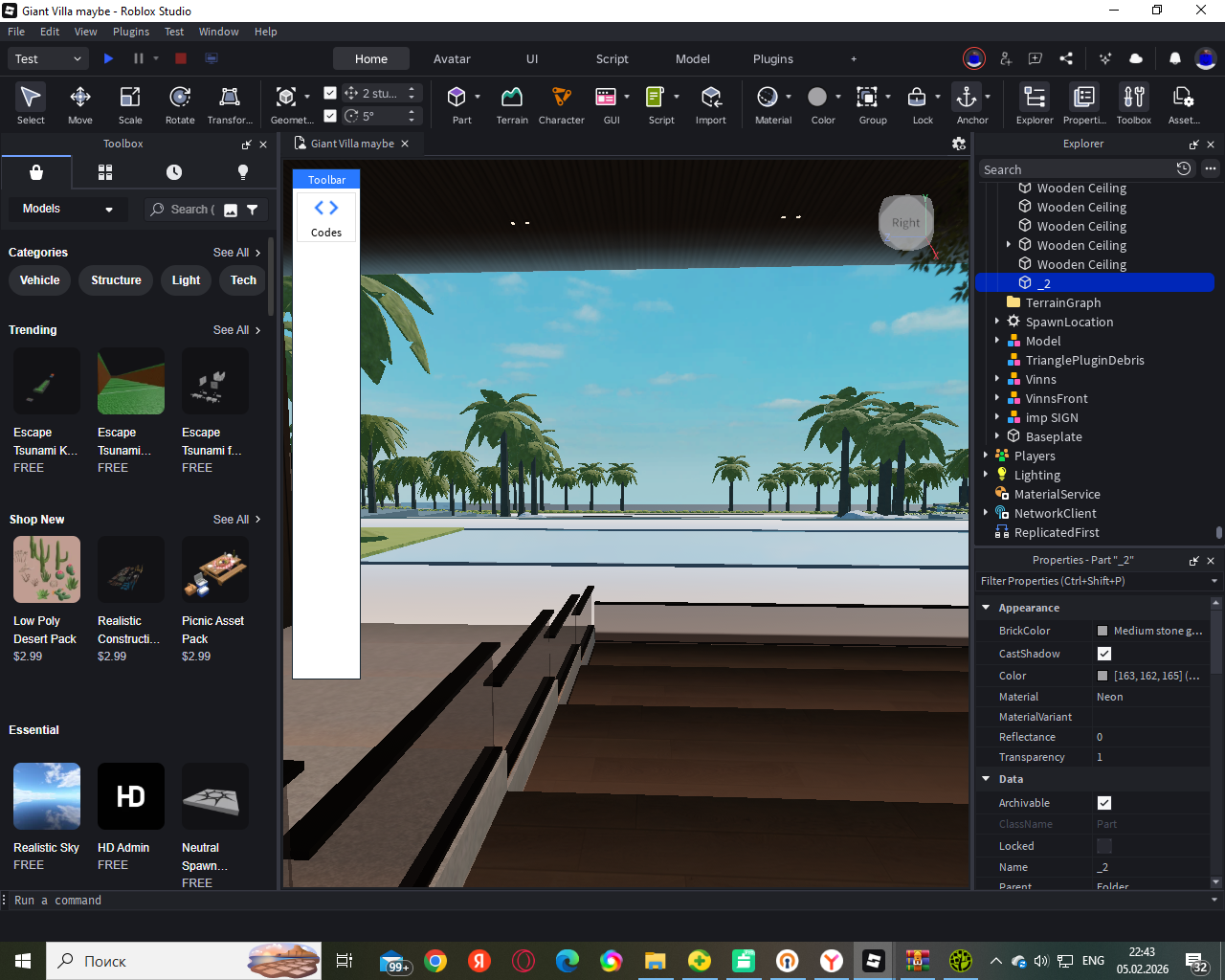Screen dimensions: 1225x980
Task: Toggle the Archivable property checkbox
Action: pyautogui.click(x=1104, y=803)
